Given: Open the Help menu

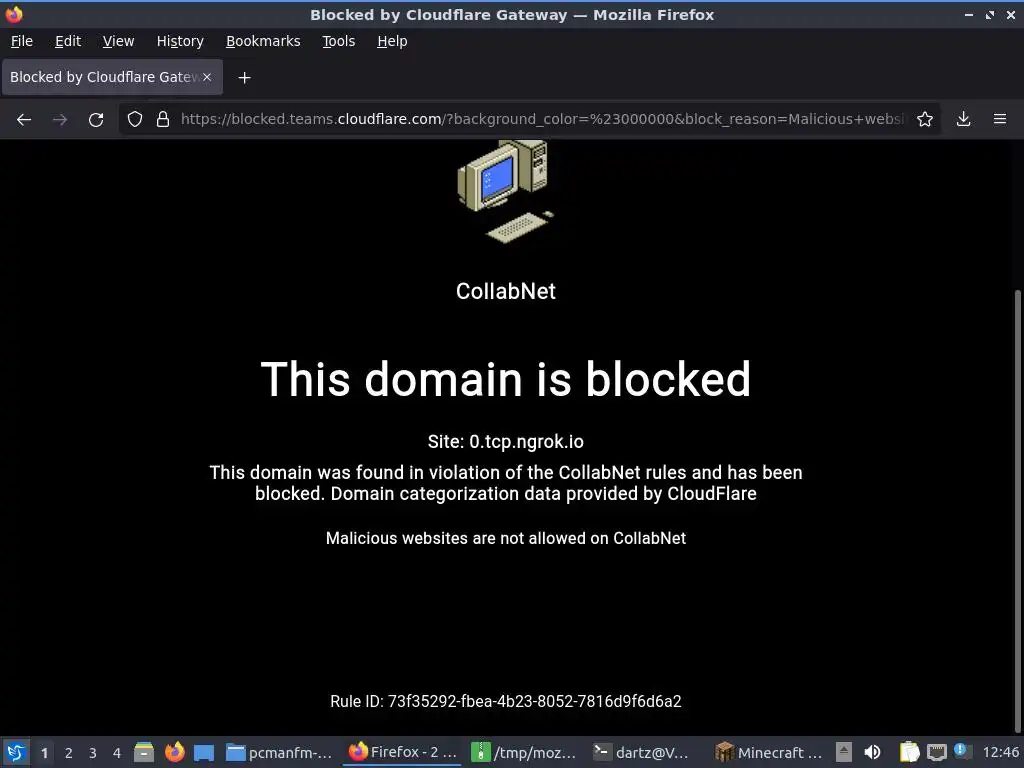Looking at the screenshot, I should tap(392, 41).
